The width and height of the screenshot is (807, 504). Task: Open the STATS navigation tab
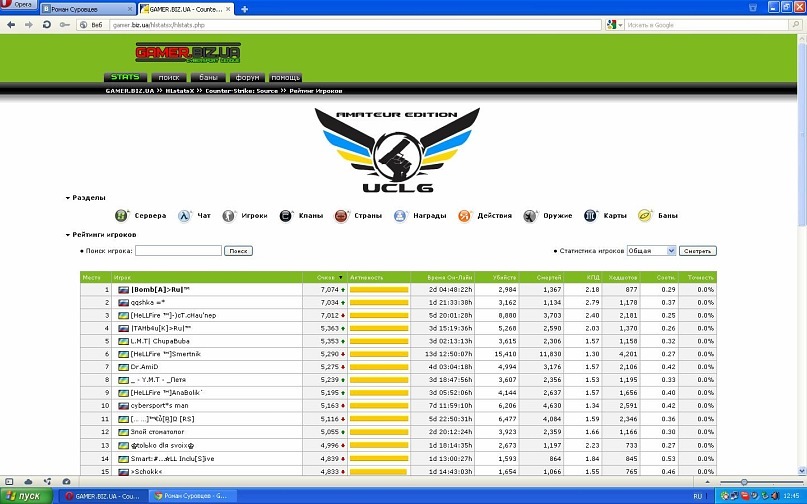[125, 77]
